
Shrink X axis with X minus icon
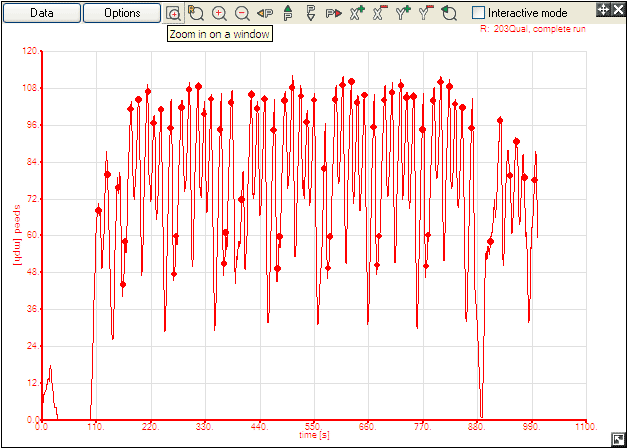380,13
